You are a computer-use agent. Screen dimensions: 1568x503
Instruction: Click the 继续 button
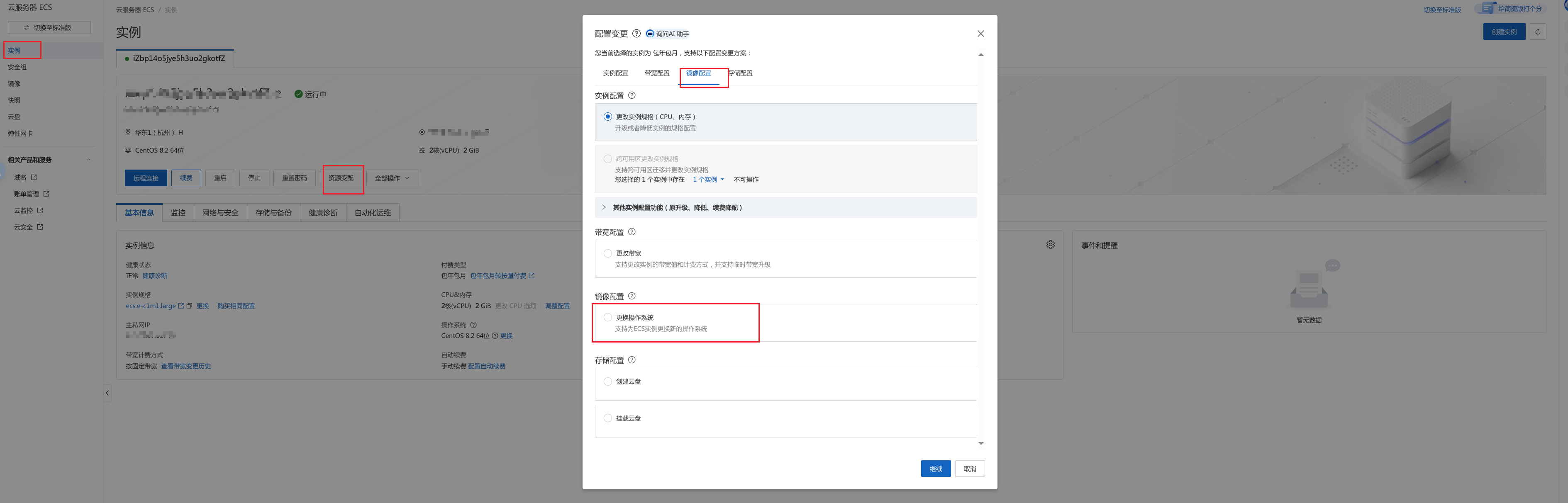coord(936,469)
